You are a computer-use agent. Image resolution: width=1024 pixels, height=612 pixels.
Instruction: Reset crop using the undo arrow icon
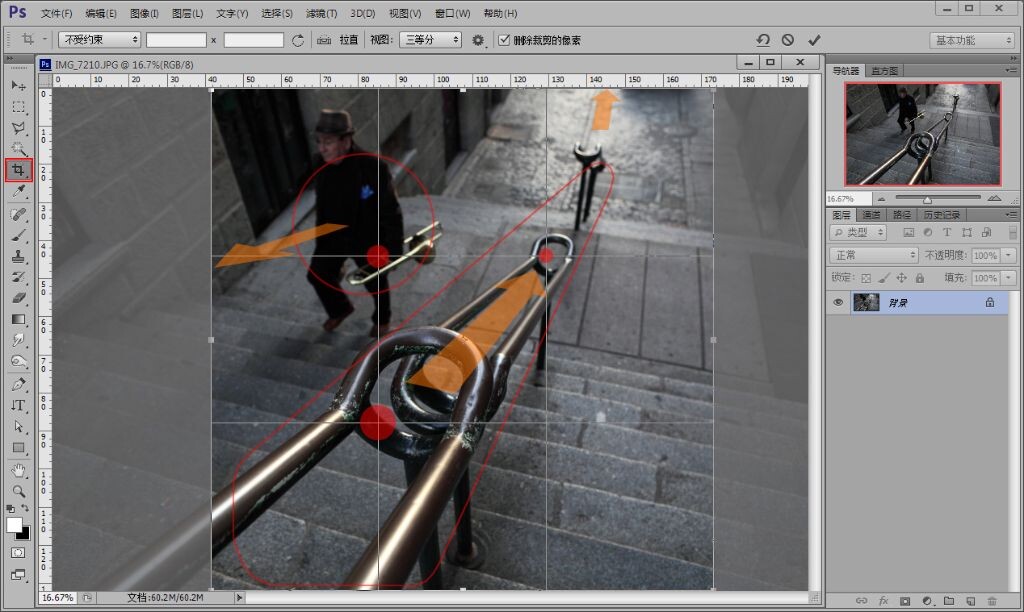coord(763,40)
